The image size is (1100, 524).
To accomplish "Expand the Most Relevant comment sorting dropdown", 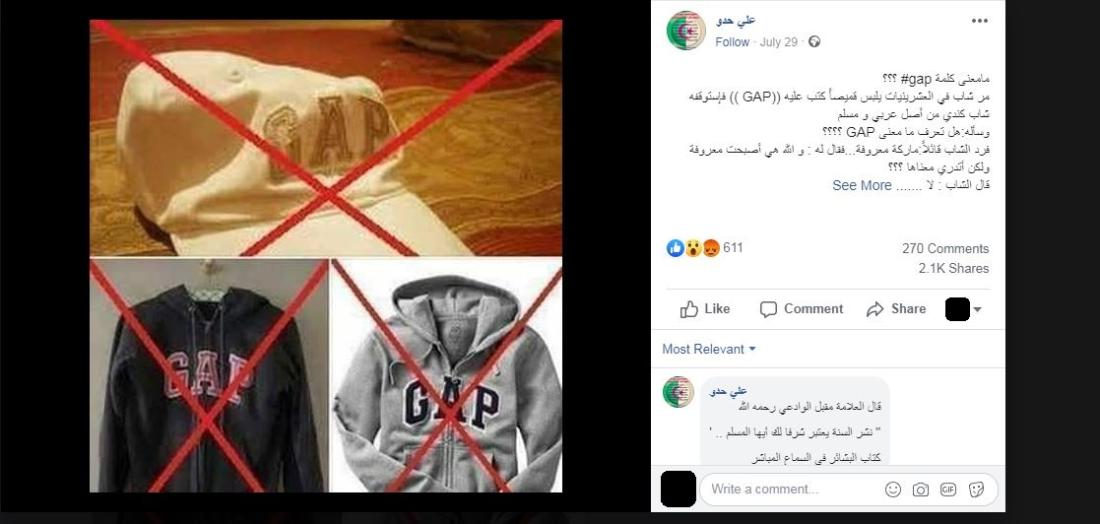I will pyautogui.click(x=709, y=349).
